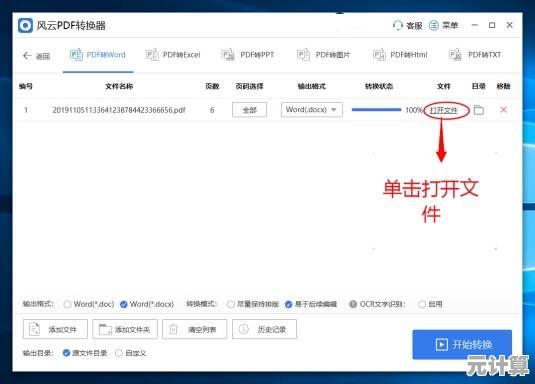Open 客服 customer service headset icon
Image resolution: width=535 pixels, height=384 pixels.
(397, 26)
